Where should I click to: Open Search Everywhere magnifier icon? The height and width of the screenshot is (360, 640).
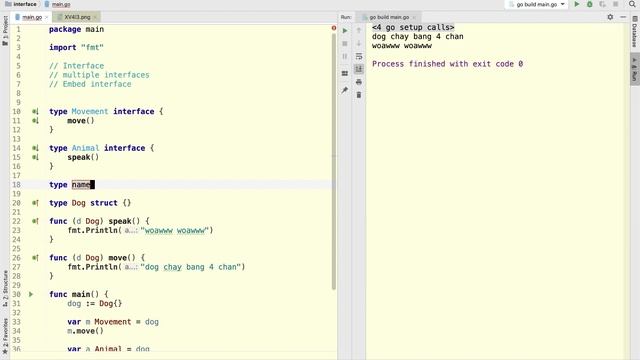click(632, 4)
